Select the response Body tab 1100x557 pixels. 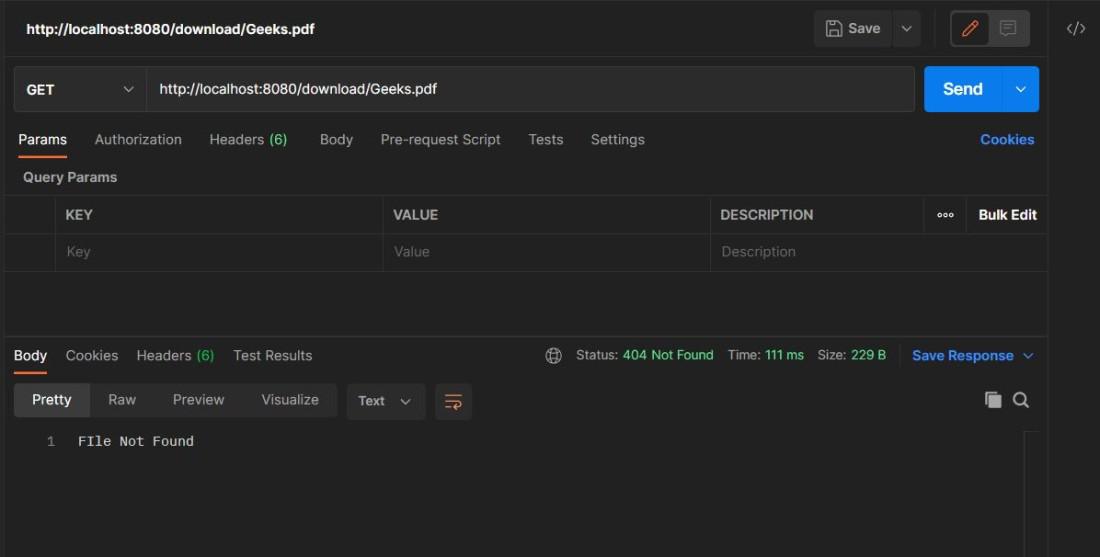30,356
